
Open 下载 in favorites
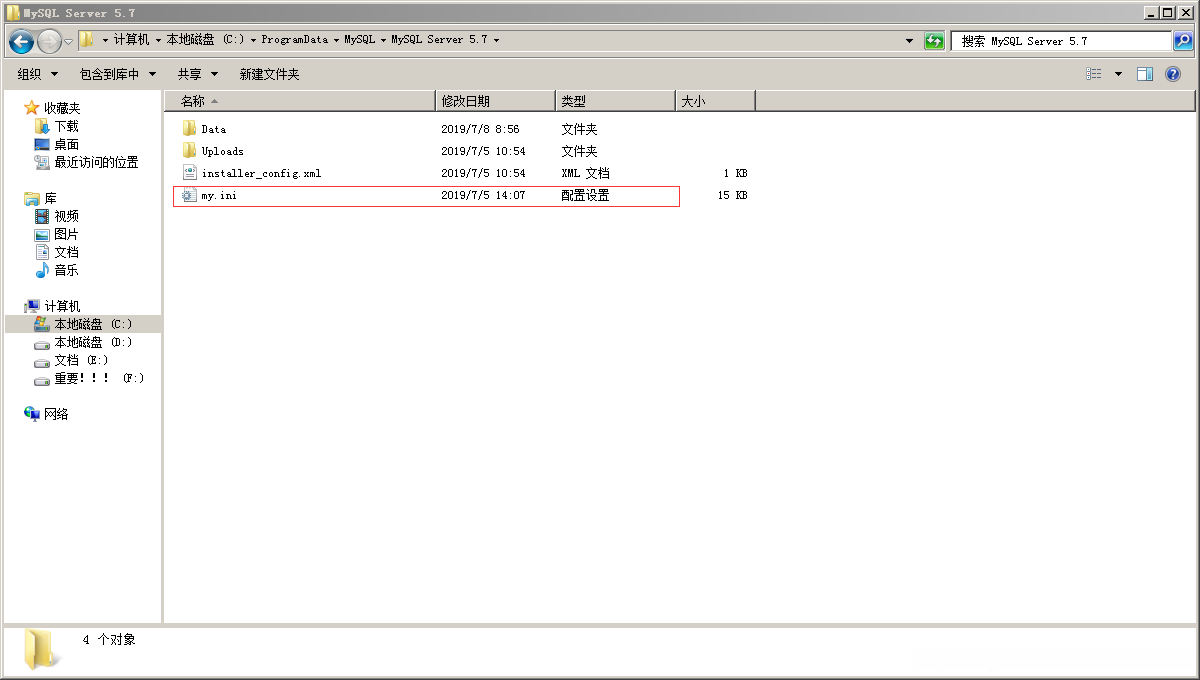click(x=66, y=127)
